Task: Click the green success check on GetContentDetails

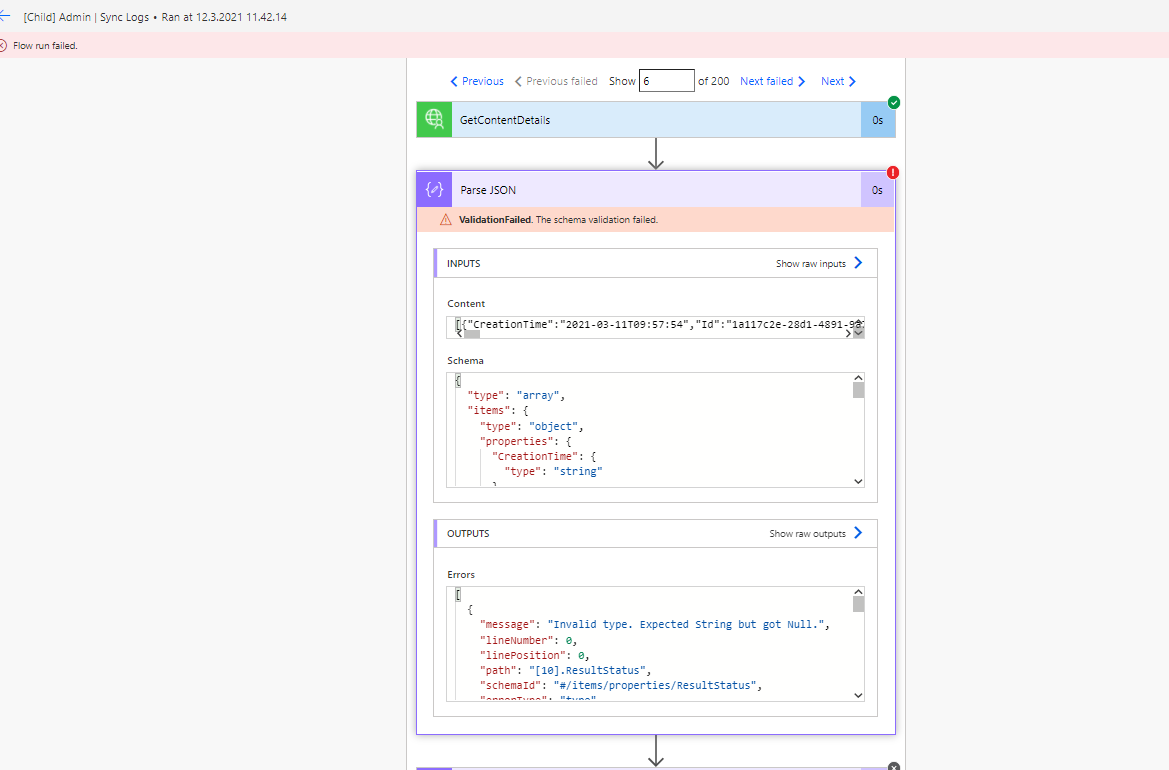Action: click(893, 102)
